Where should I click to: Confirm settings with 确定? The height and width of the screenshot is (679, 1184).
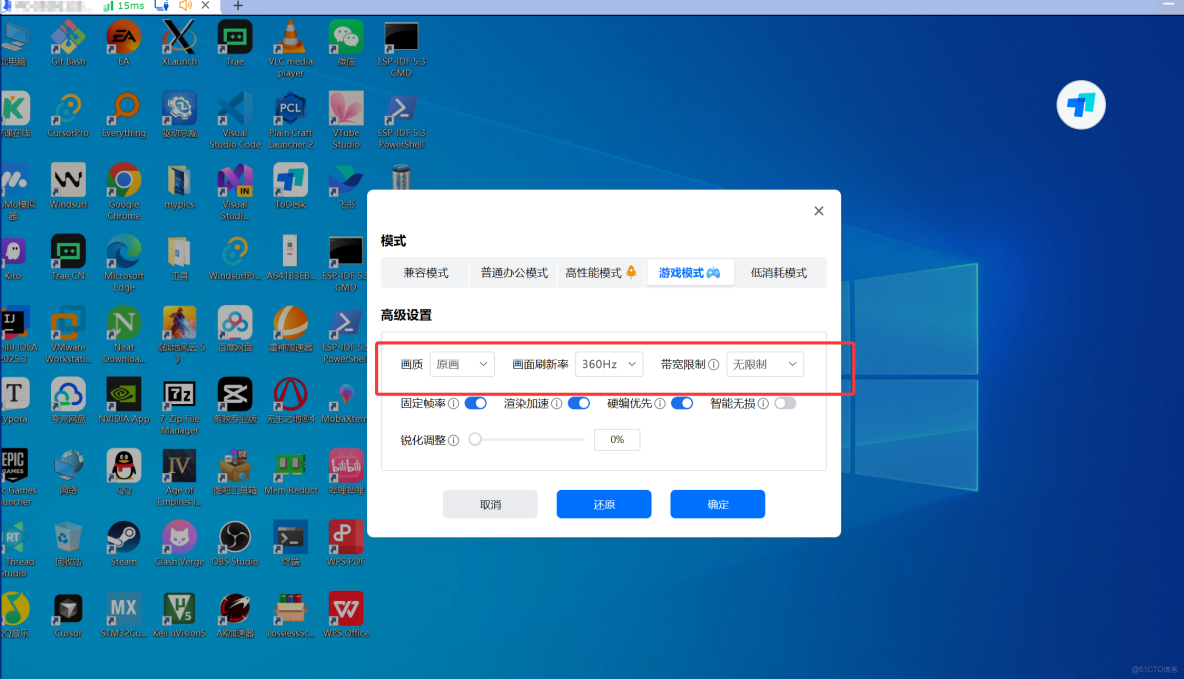717,503
